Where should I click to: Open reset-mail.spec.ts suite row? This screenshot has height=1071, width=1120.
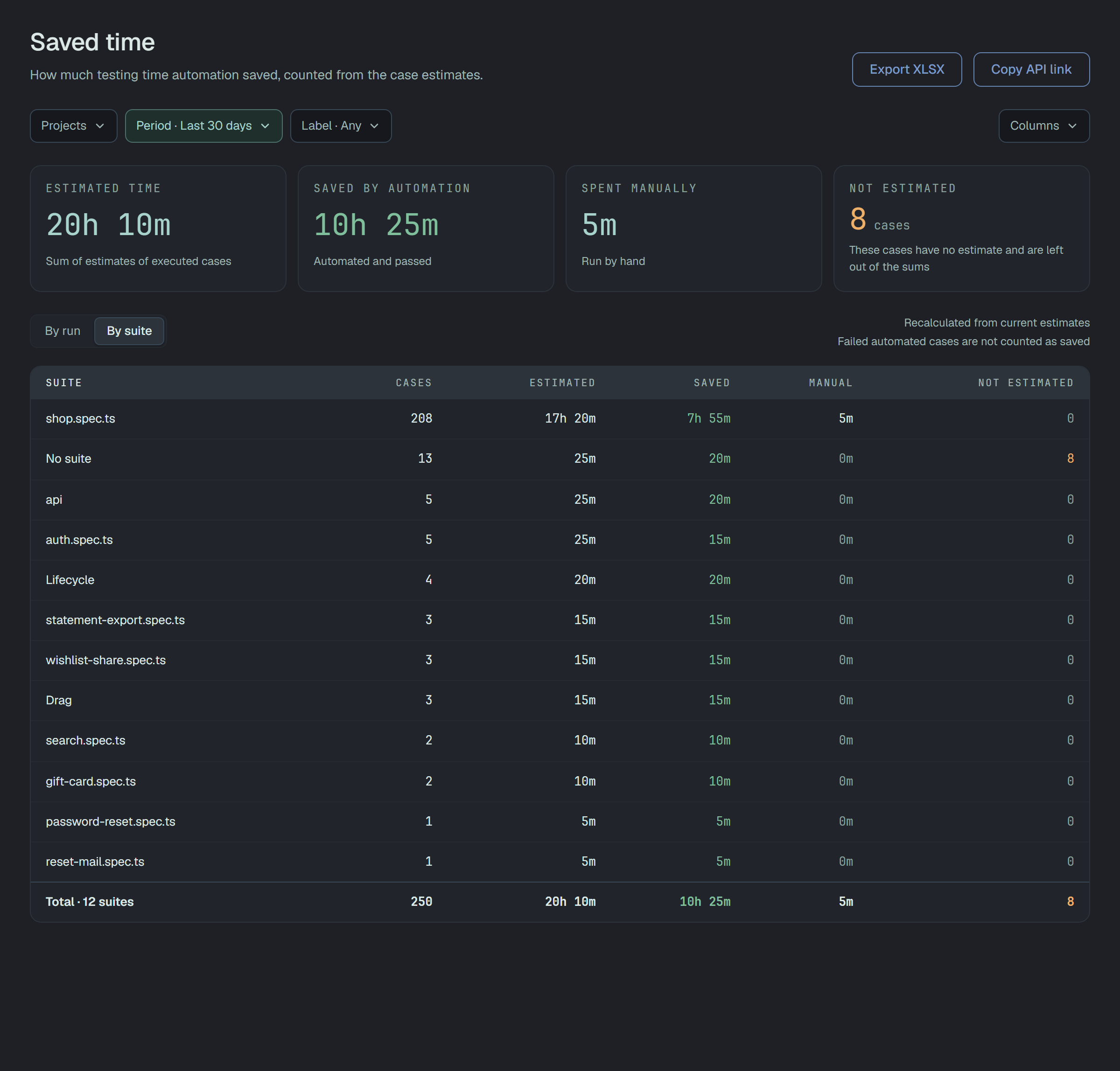click(x=560, y=862)
